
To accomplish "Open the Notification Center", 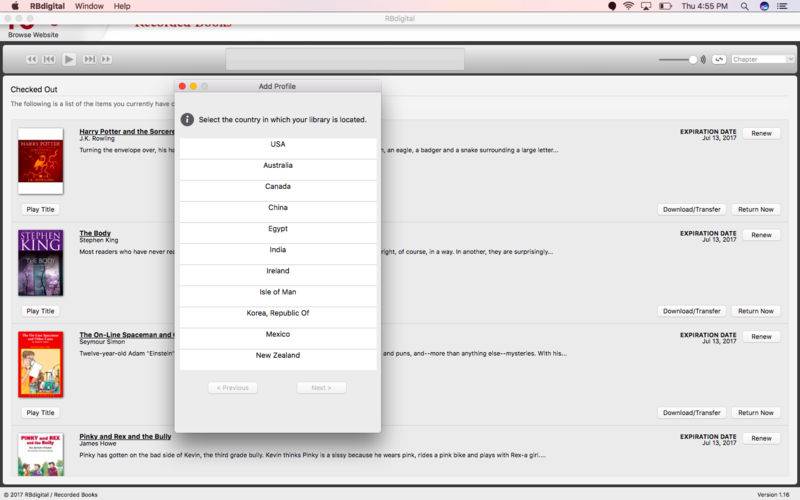I will (782, 6).
